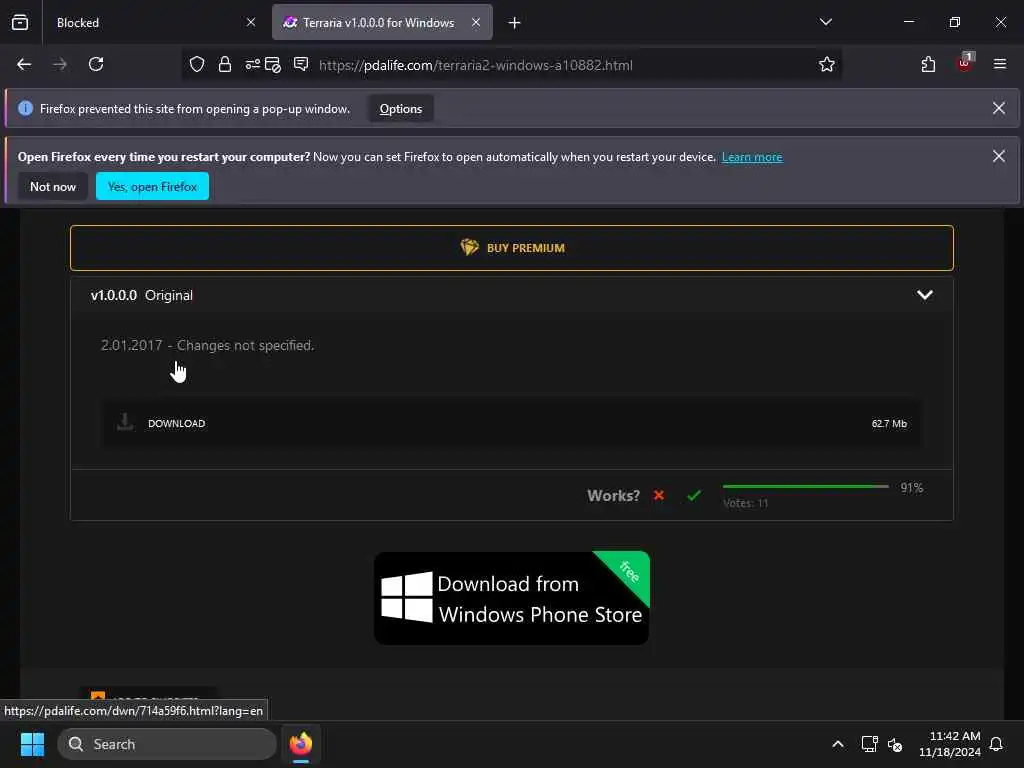Click Yes, open Firefox button

click(x=152, y=187)
